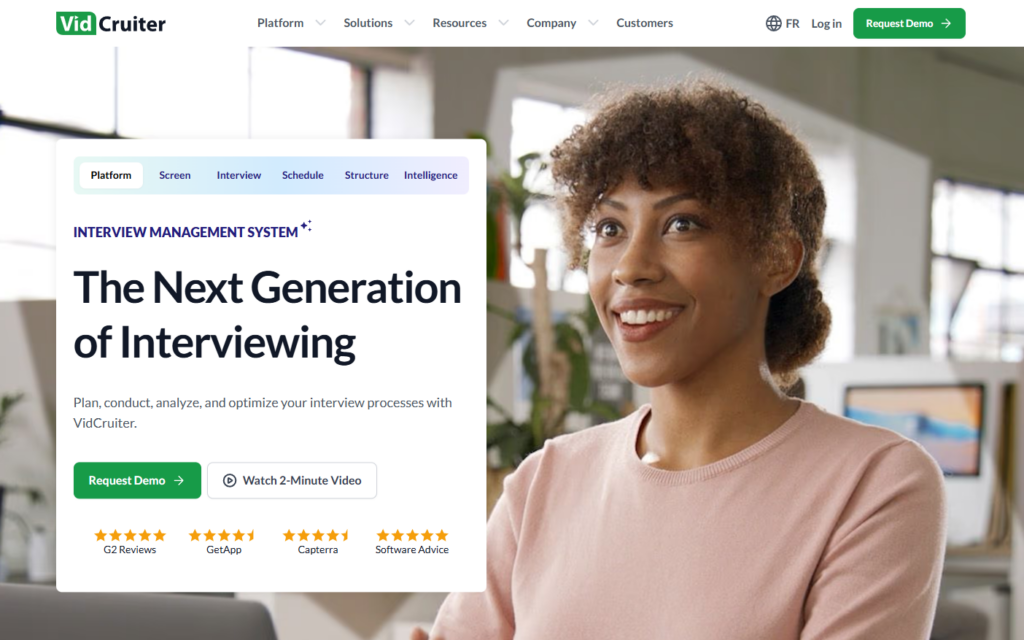Expand the Company menu chevron
The image size is (1024, 640).
[593, 23]
